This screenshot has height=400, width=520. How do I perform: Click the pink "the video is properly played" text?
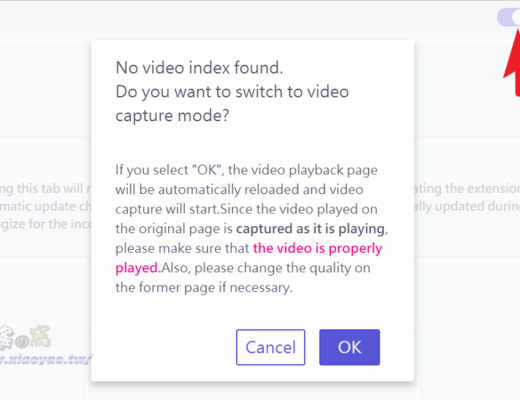249,258
